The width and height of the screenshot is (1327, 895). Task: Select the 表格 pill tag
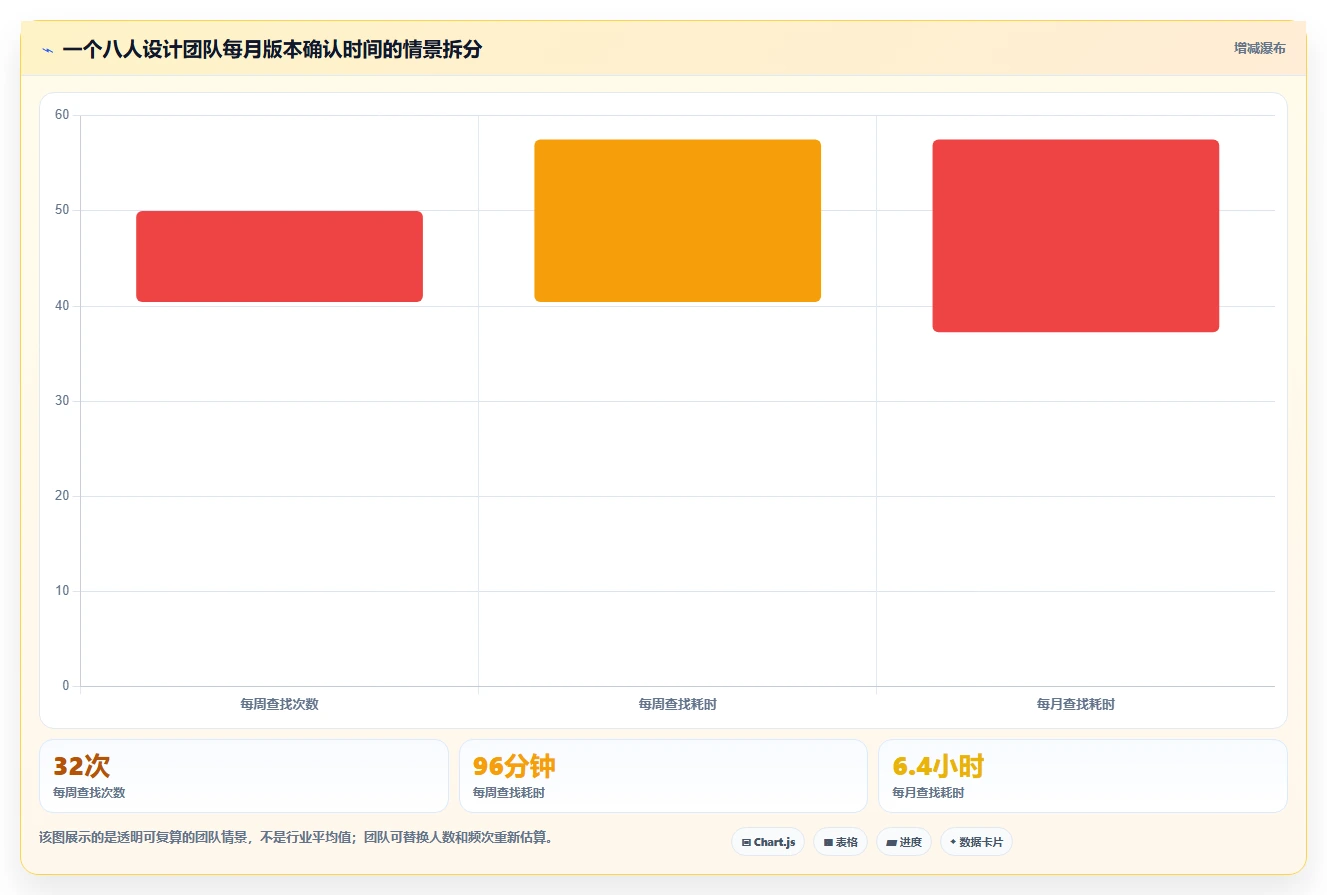pyautogui.click(x=840, y=842)
